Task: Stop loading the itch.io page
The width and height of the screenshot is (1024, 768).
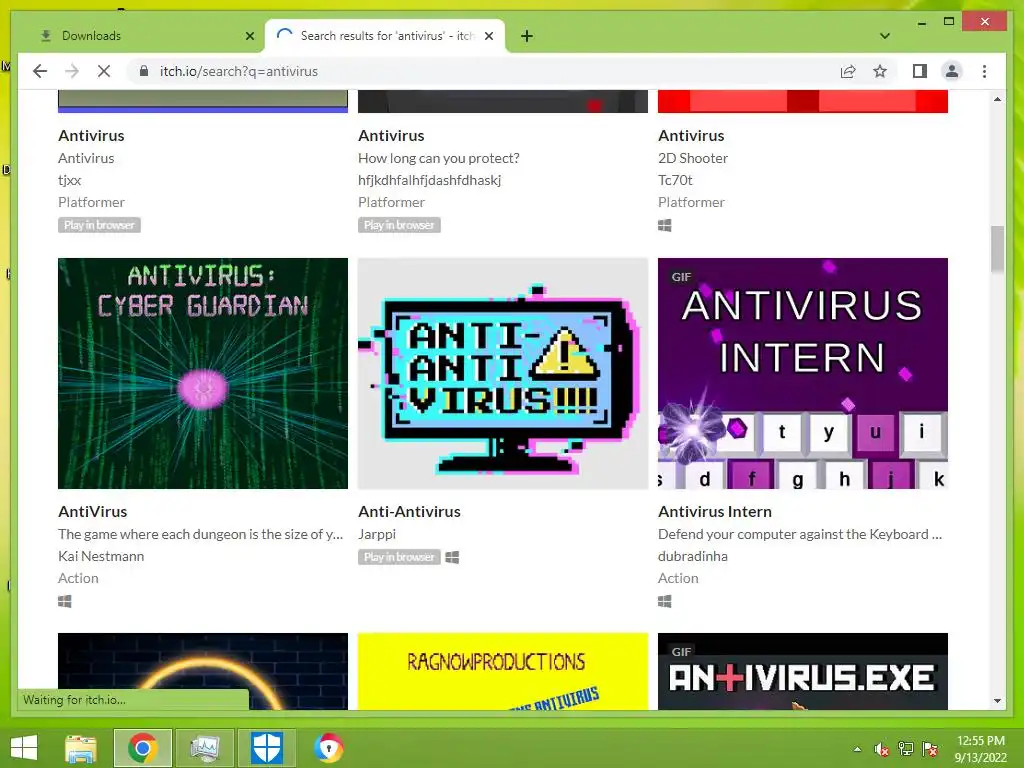Action: [x=104, y=71]
